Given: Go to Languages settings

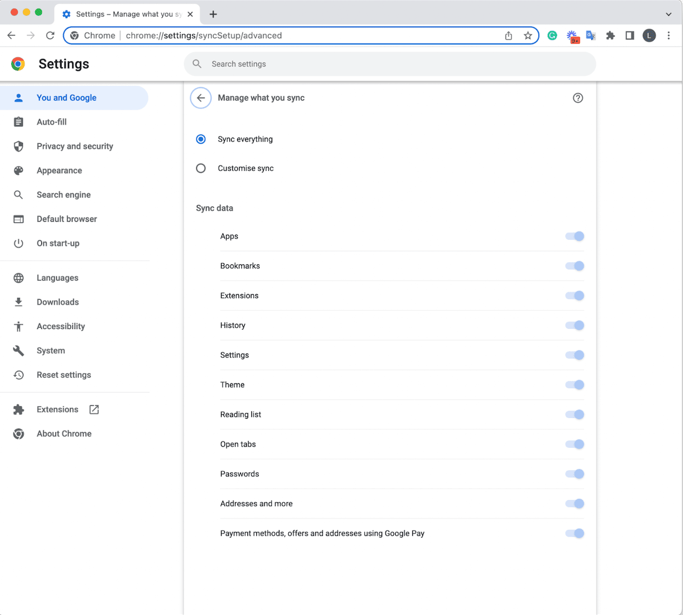Looking at the screenshot, I should [x=74, y=278].
